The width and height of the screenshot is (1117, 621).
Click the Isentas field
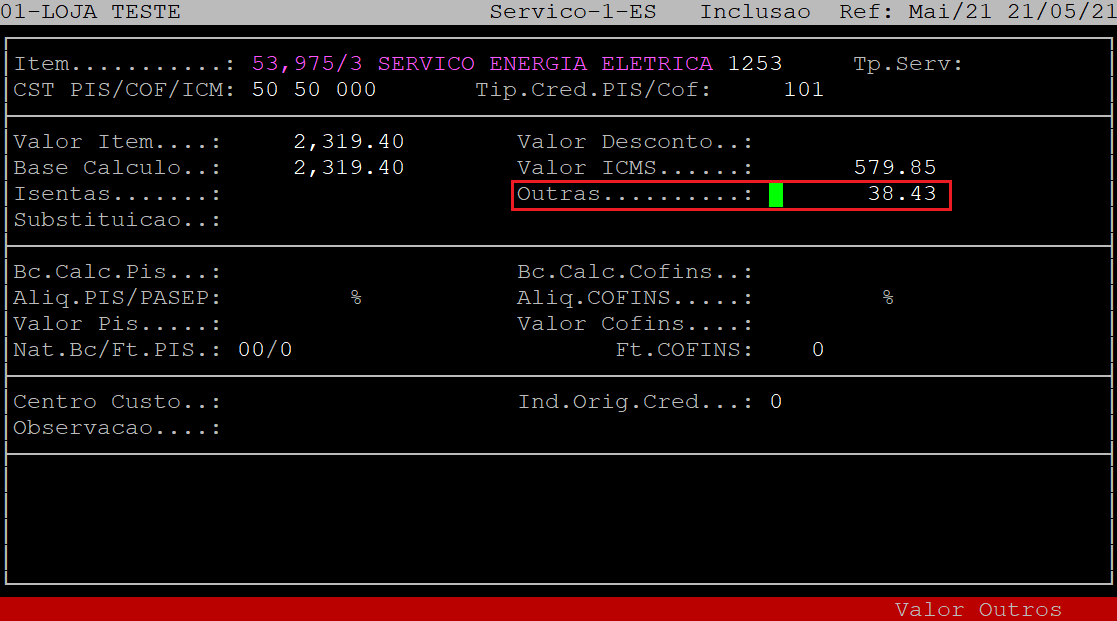[x=320, y=194]
